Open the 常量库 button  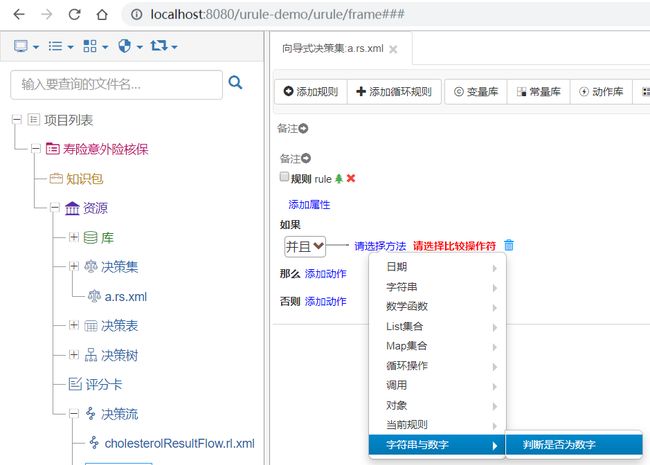click(x=538, y=92)
